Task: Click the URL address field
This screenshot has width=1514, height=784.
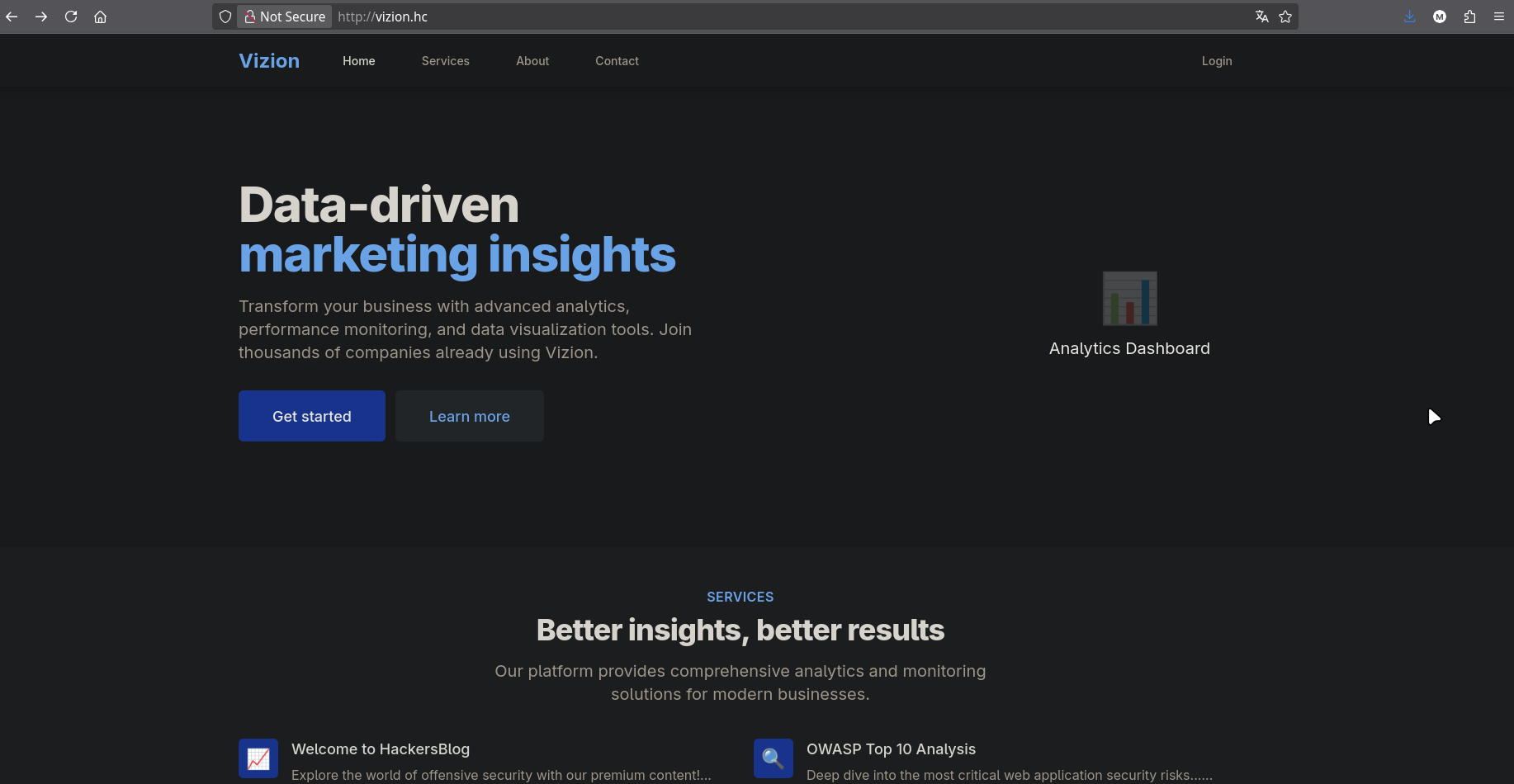Action: click(x=743, y=17)
